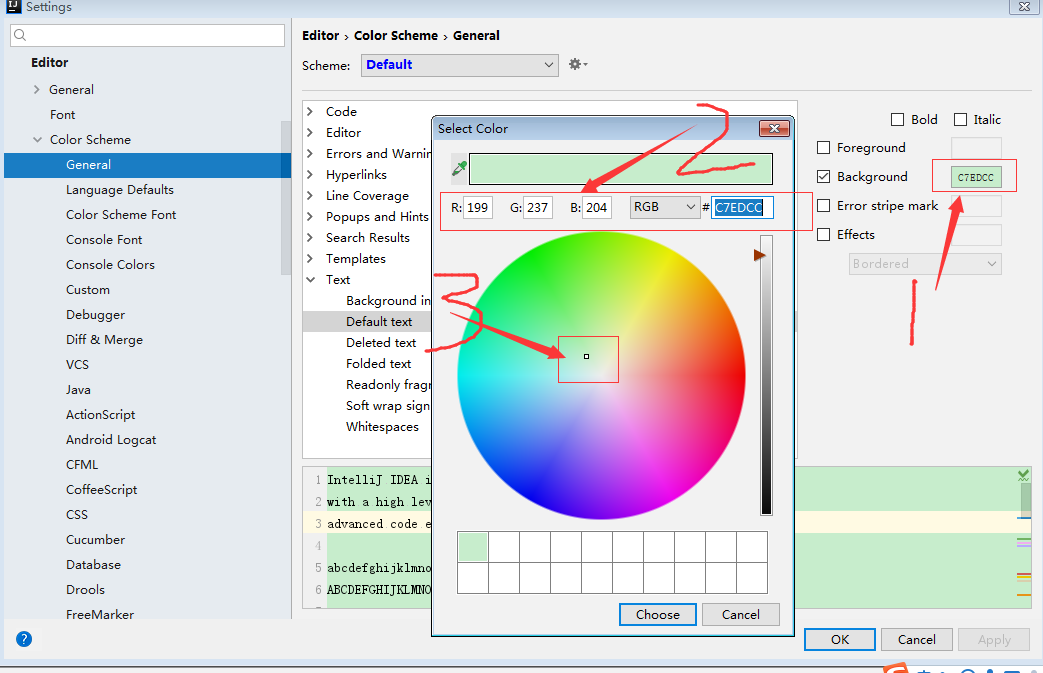Open Diff & Merge color settings

click(x=104, y=340)
